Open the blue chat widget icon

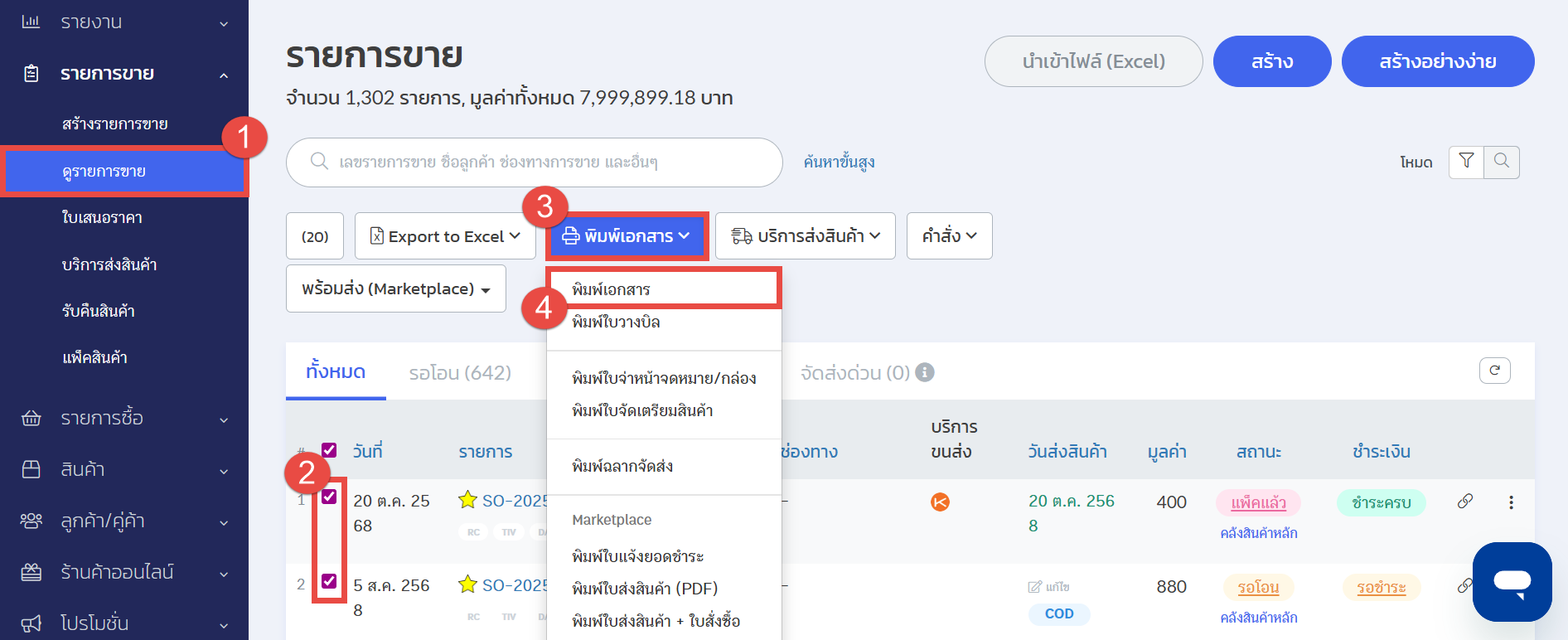pos(1512,582)
